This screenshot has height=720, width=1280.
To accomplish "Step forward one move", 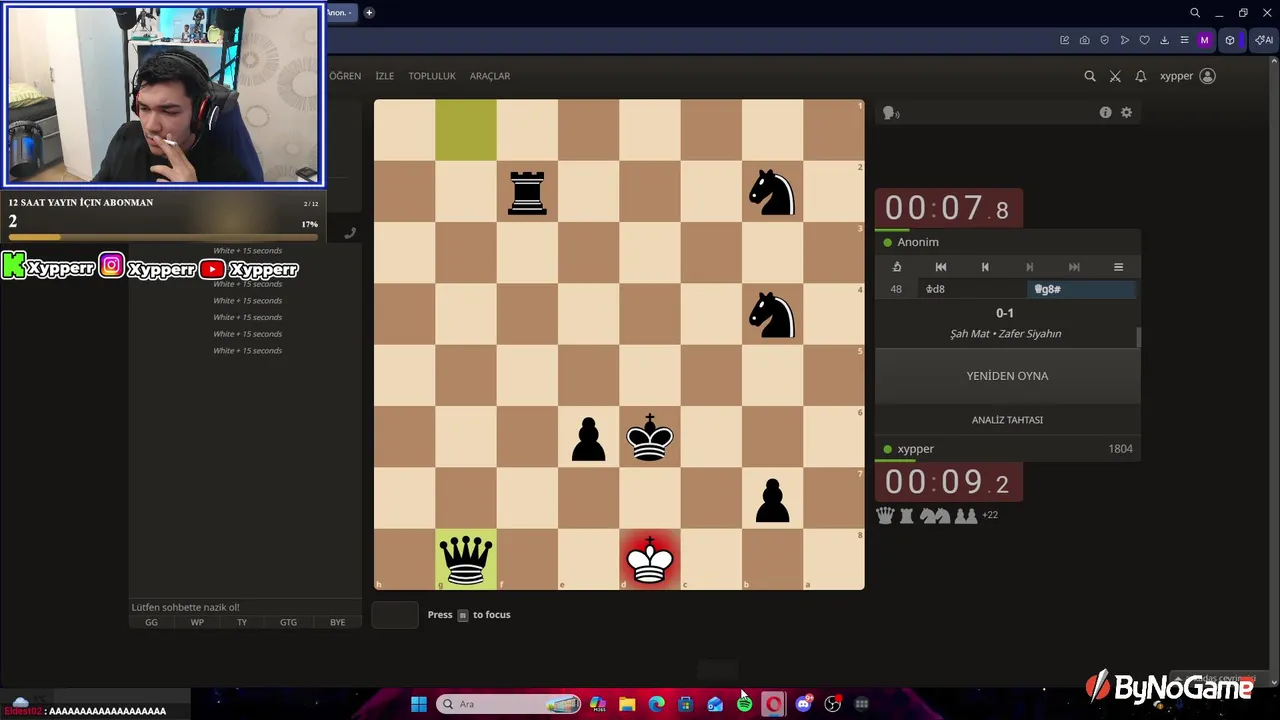I will [1030, 267].
